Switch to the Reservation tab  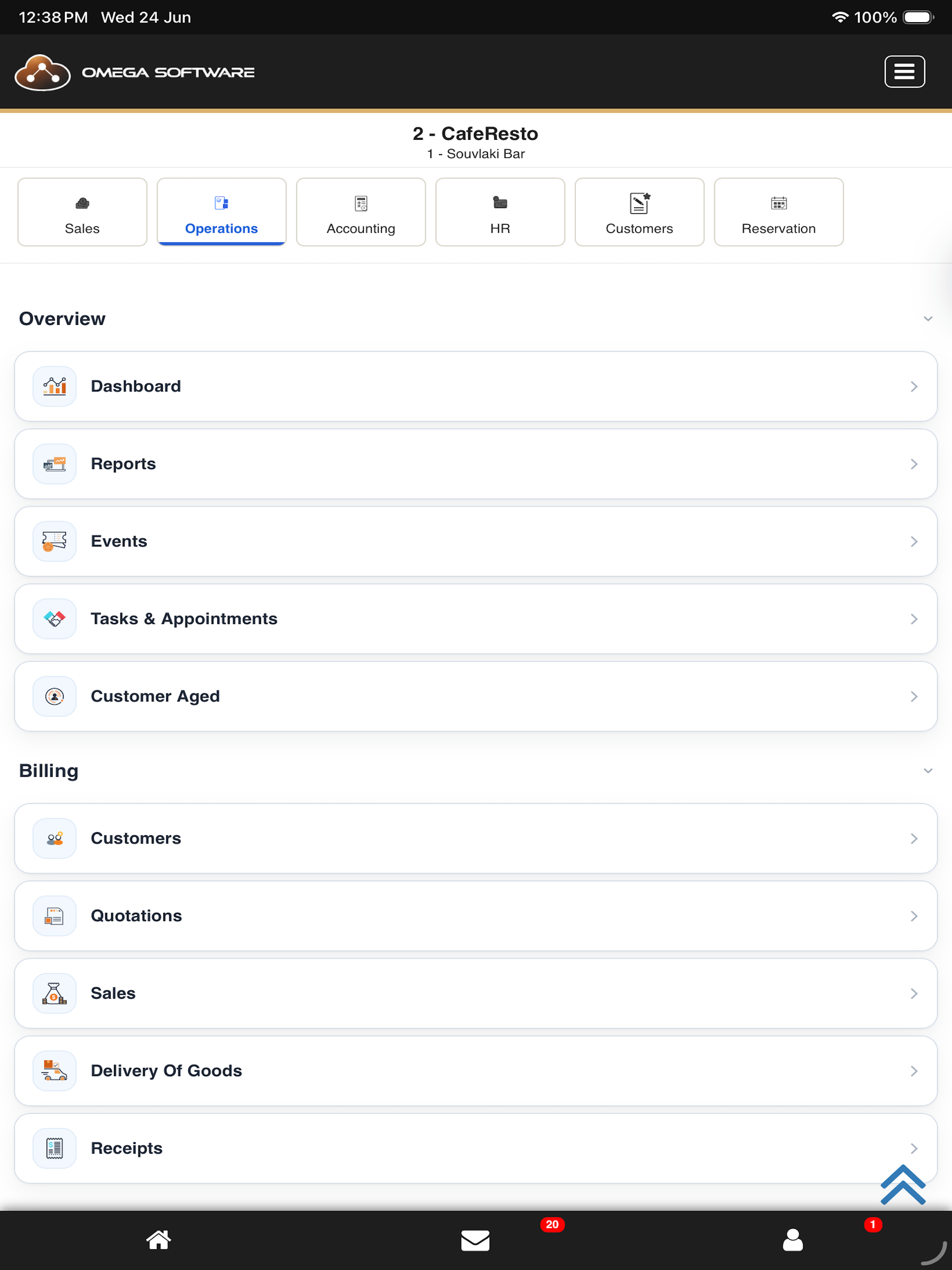779,212
